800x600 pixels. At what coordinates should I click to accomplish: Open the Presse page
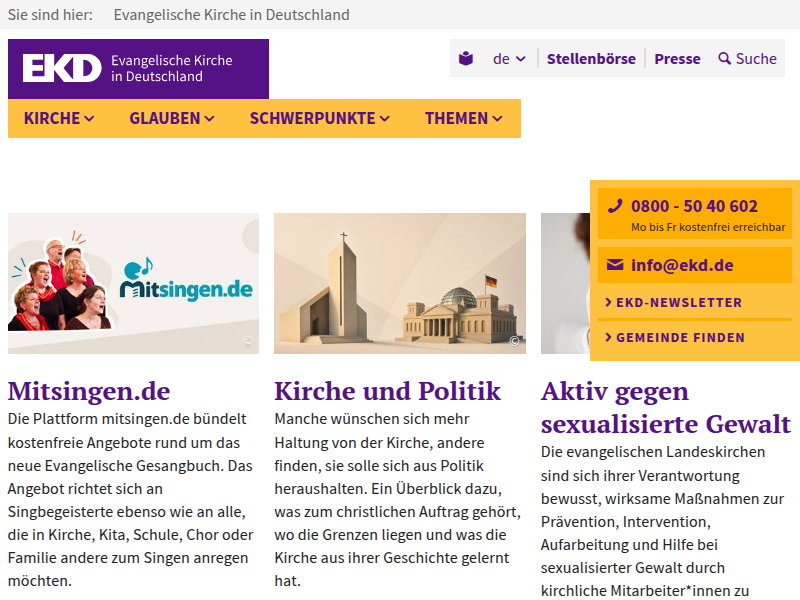pos(677,59)
